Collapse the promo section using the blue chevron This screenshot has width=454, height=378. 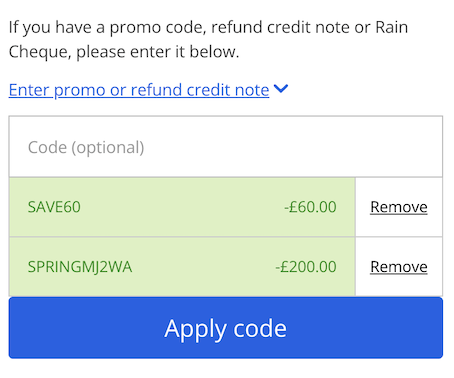(281, 89)
